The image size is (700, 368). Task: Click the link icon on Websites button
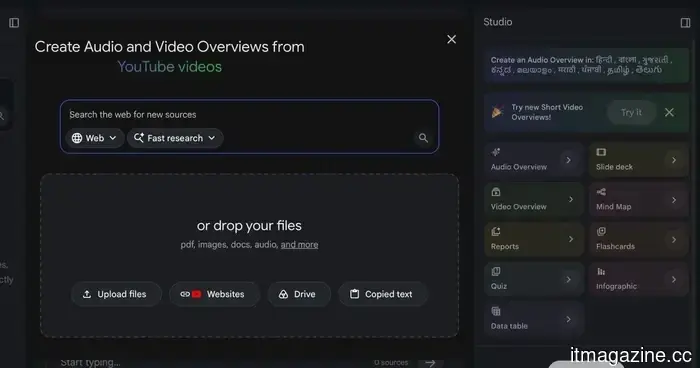click(x=185, y=294)
